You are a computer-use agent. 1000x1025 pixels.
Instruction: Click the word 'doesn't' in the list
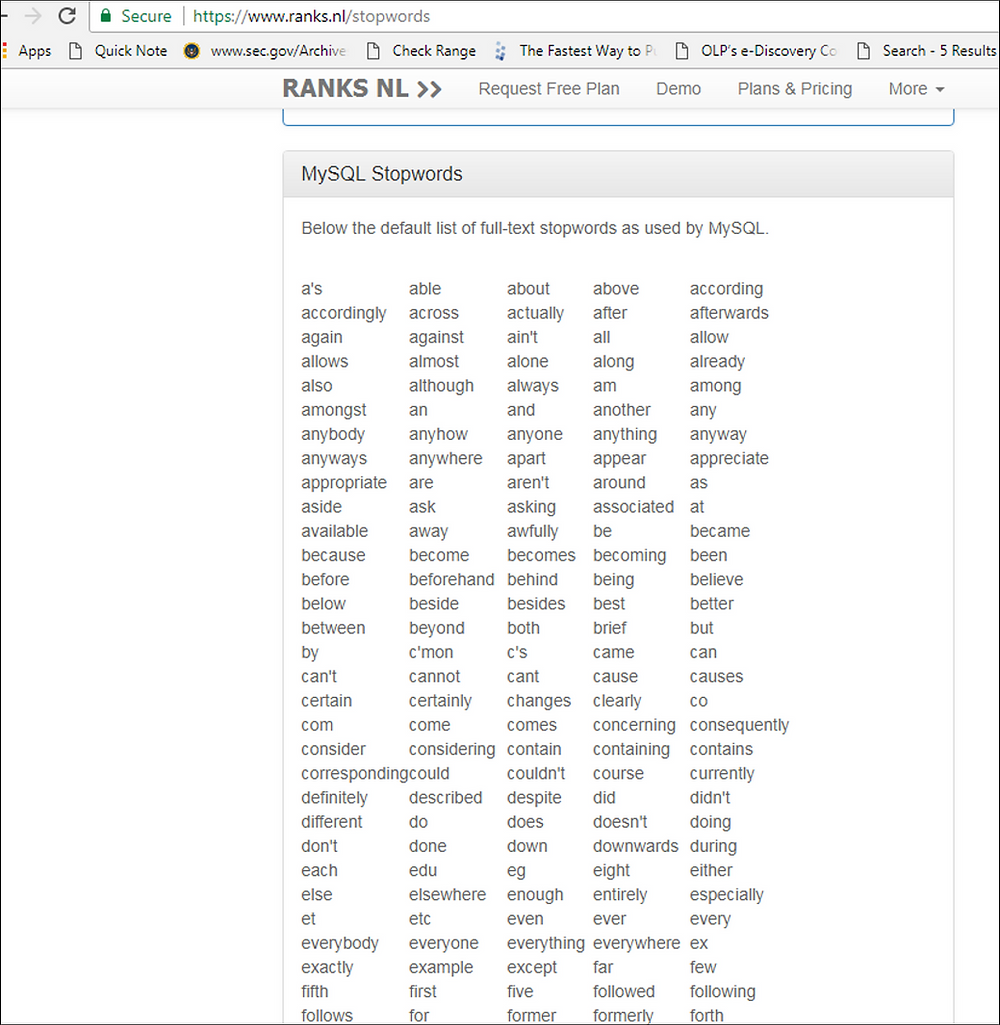(x=620, y=822)
